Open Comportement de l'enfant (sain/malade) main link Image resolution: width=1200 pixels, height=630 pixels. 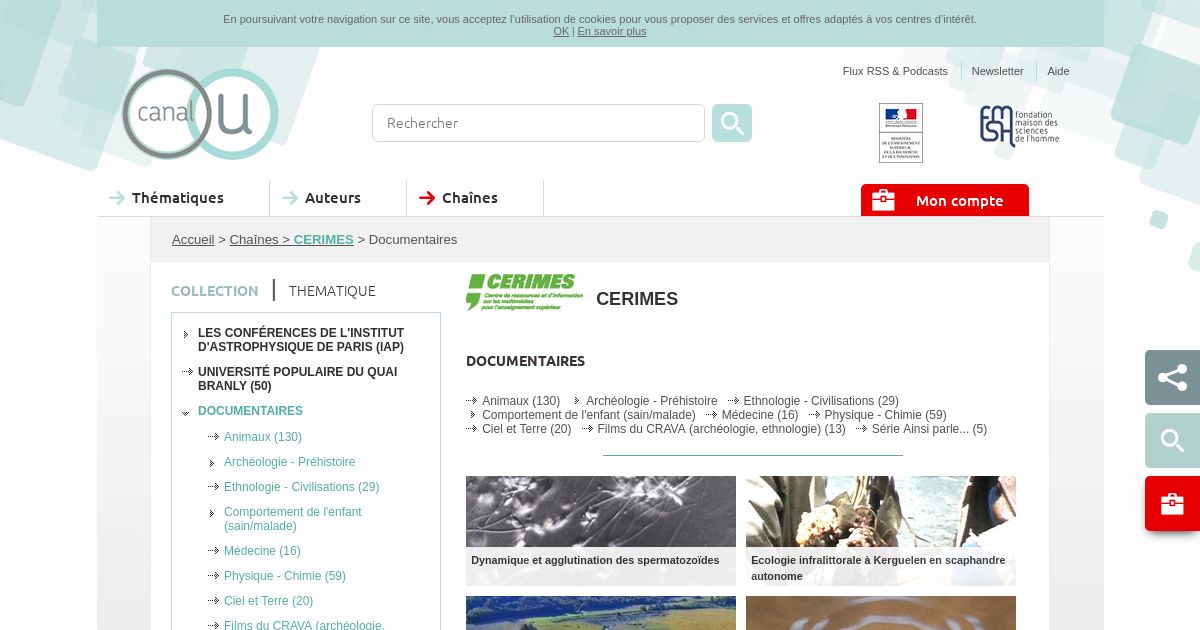coord(589,415)
